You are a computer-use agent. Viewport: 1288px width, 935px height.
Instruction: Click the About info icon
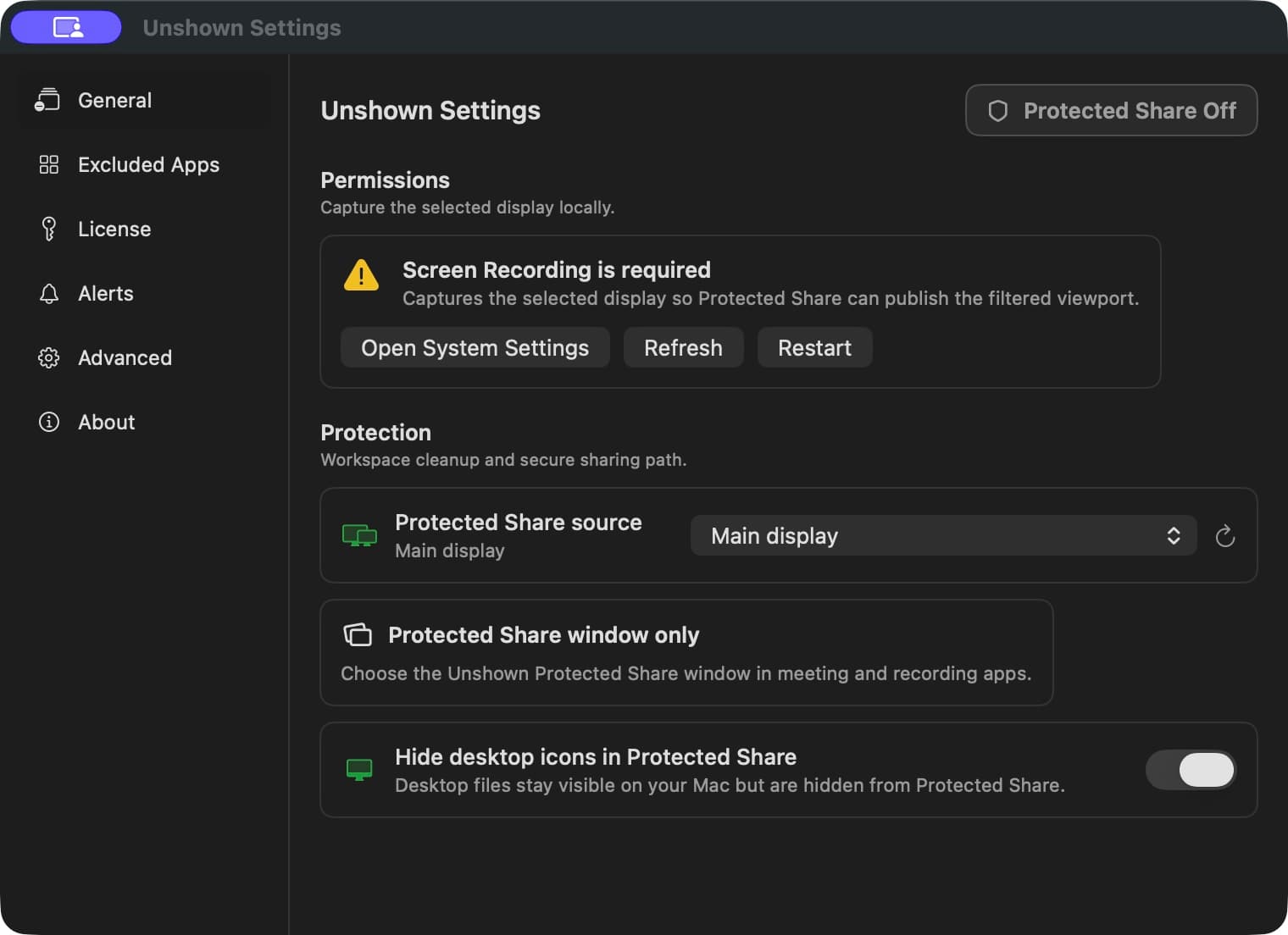tap(49, 422)
